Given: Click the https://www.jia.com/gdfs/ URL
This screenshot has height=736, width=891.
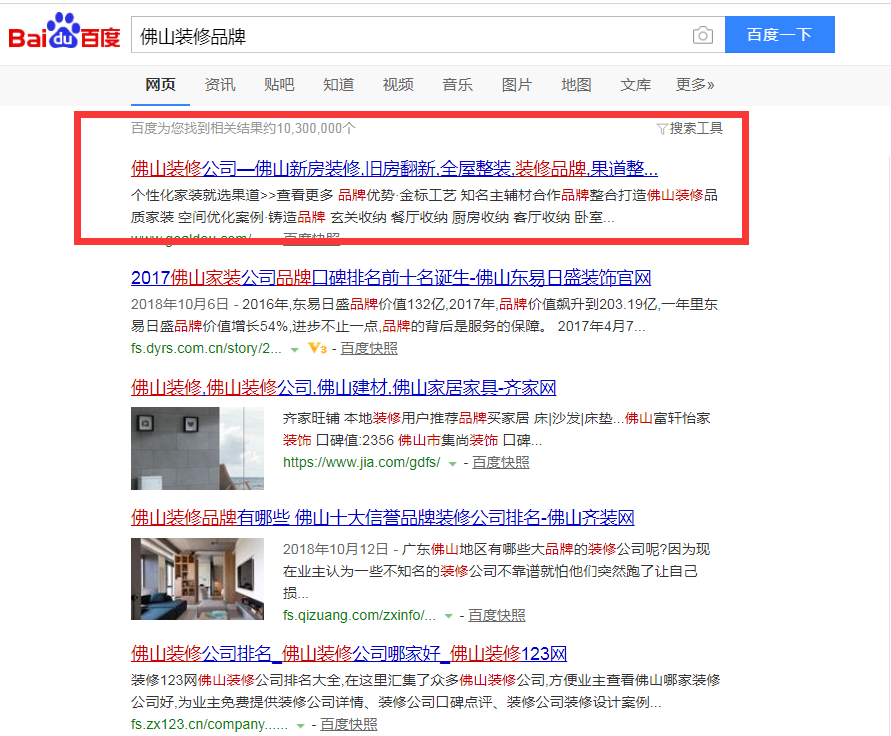Looking at the screenshot, I should pos(362,462).
